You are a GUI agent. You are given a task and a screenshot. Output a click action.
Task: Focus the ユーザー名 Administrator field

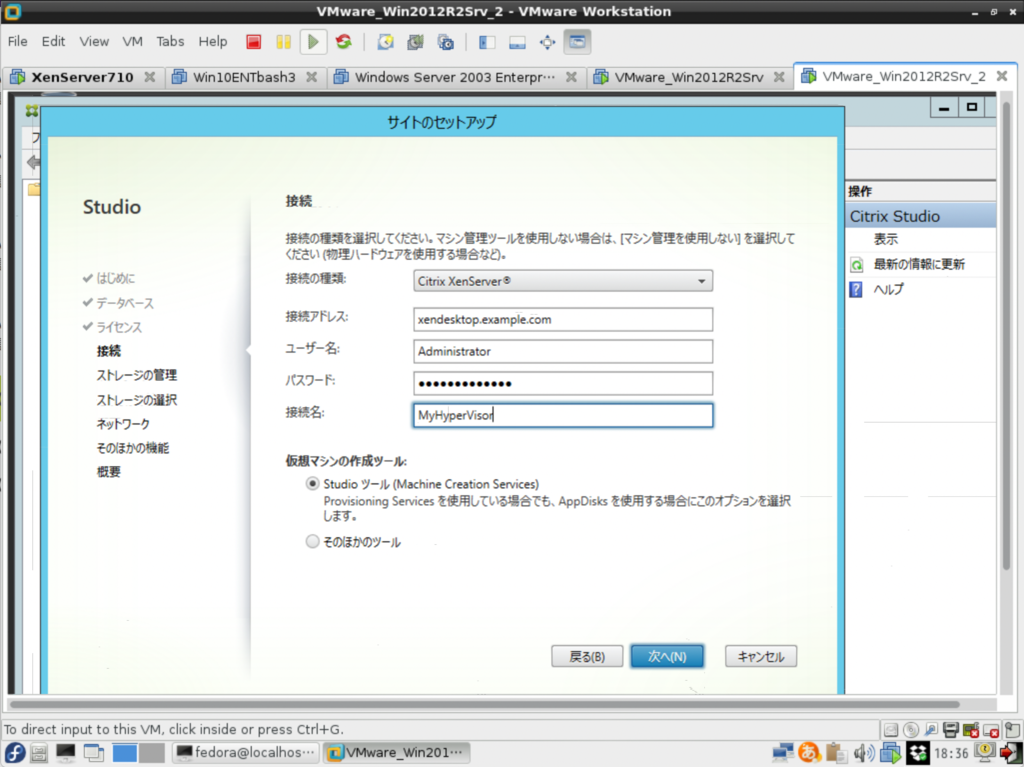point(563,351)
